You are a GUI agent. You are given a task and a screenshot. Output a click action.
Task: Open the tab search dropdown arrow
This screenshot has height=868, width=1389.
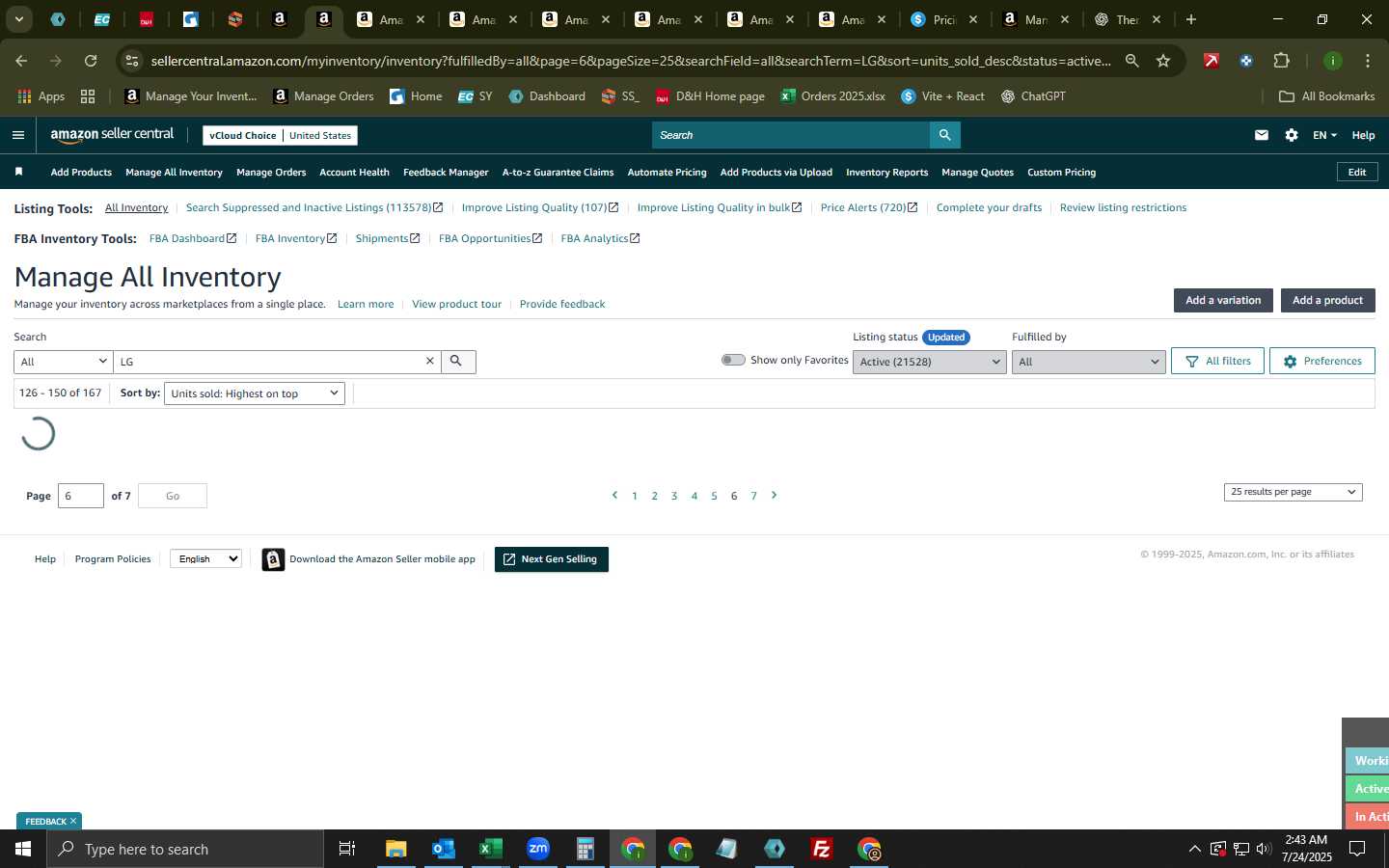click(x=18, y=19)
